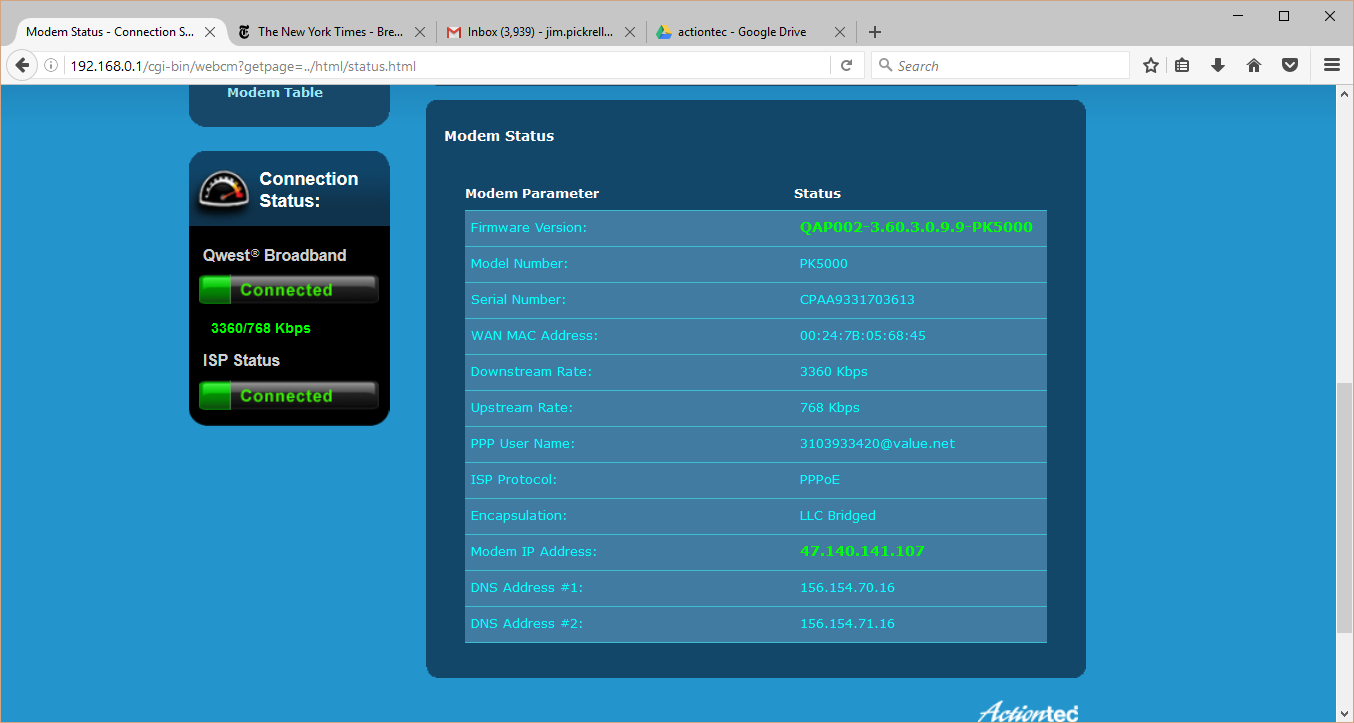Bookmark this page with the star icon

1151,66
